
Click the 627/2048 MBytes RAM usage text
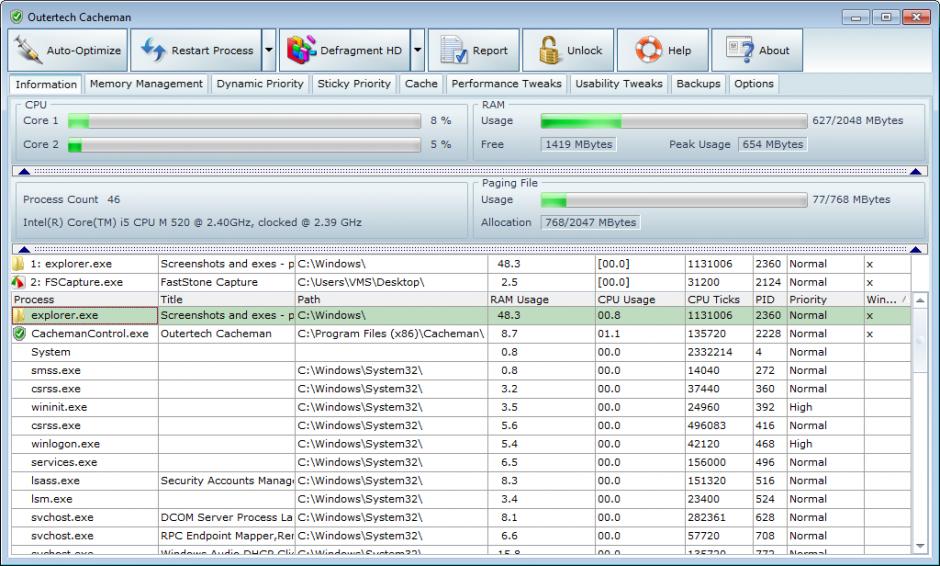point(858,121)
